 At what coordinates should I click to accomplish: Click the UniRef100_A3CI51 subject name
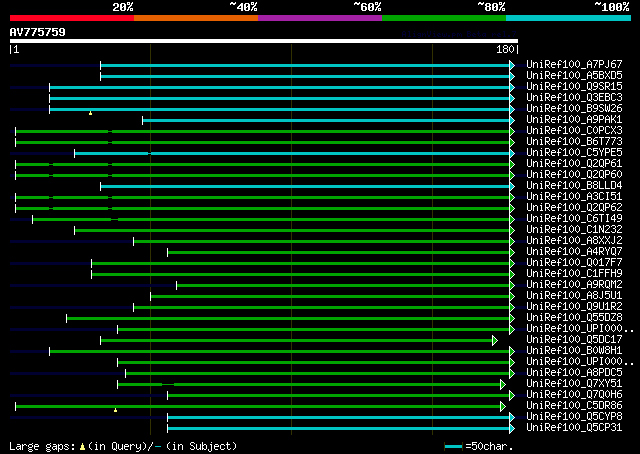pyautogui.click(x=574, y=197)
